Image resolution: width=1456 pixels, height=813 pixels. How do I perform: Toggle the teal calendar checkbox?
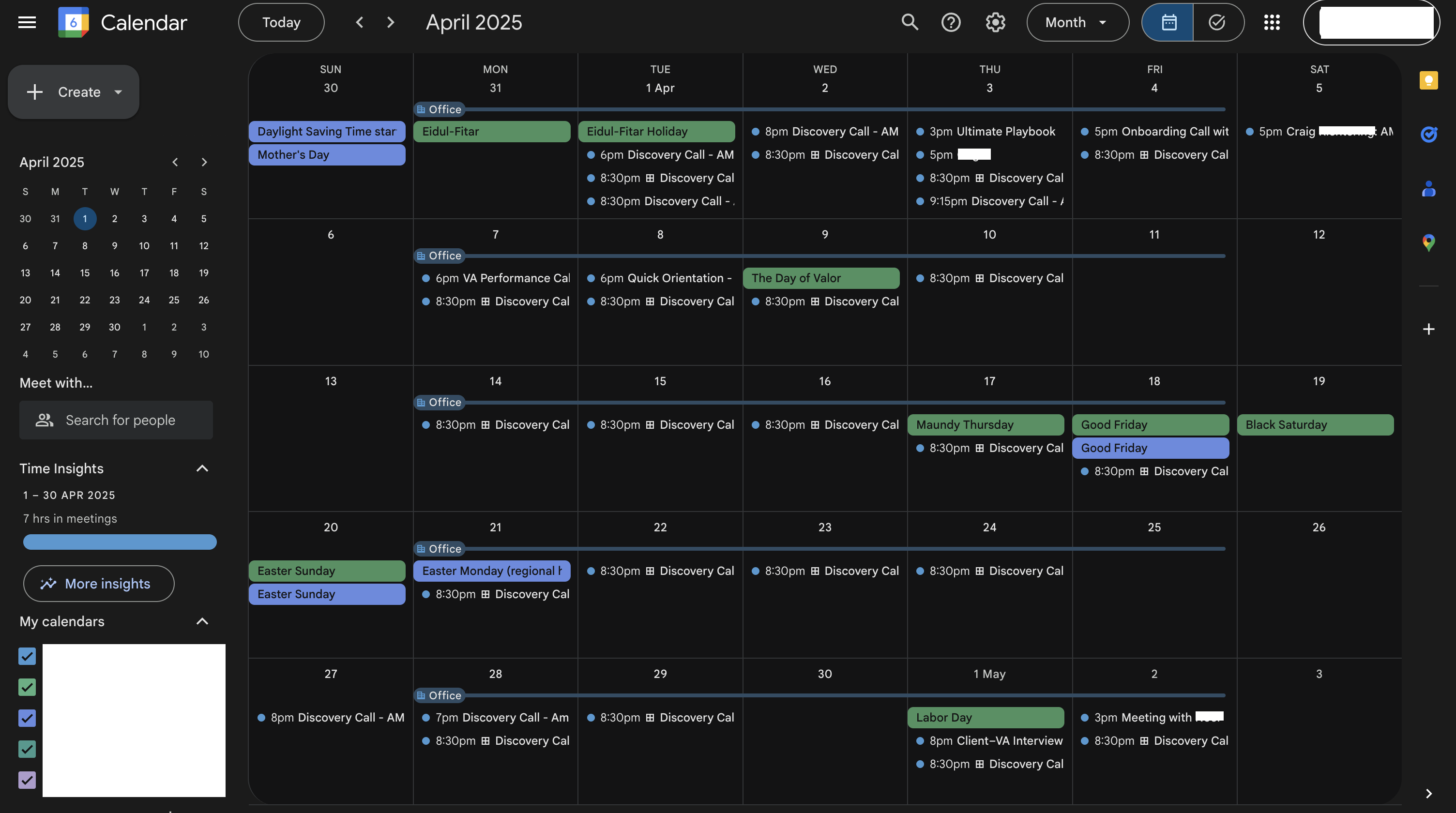tap(27, 749)
